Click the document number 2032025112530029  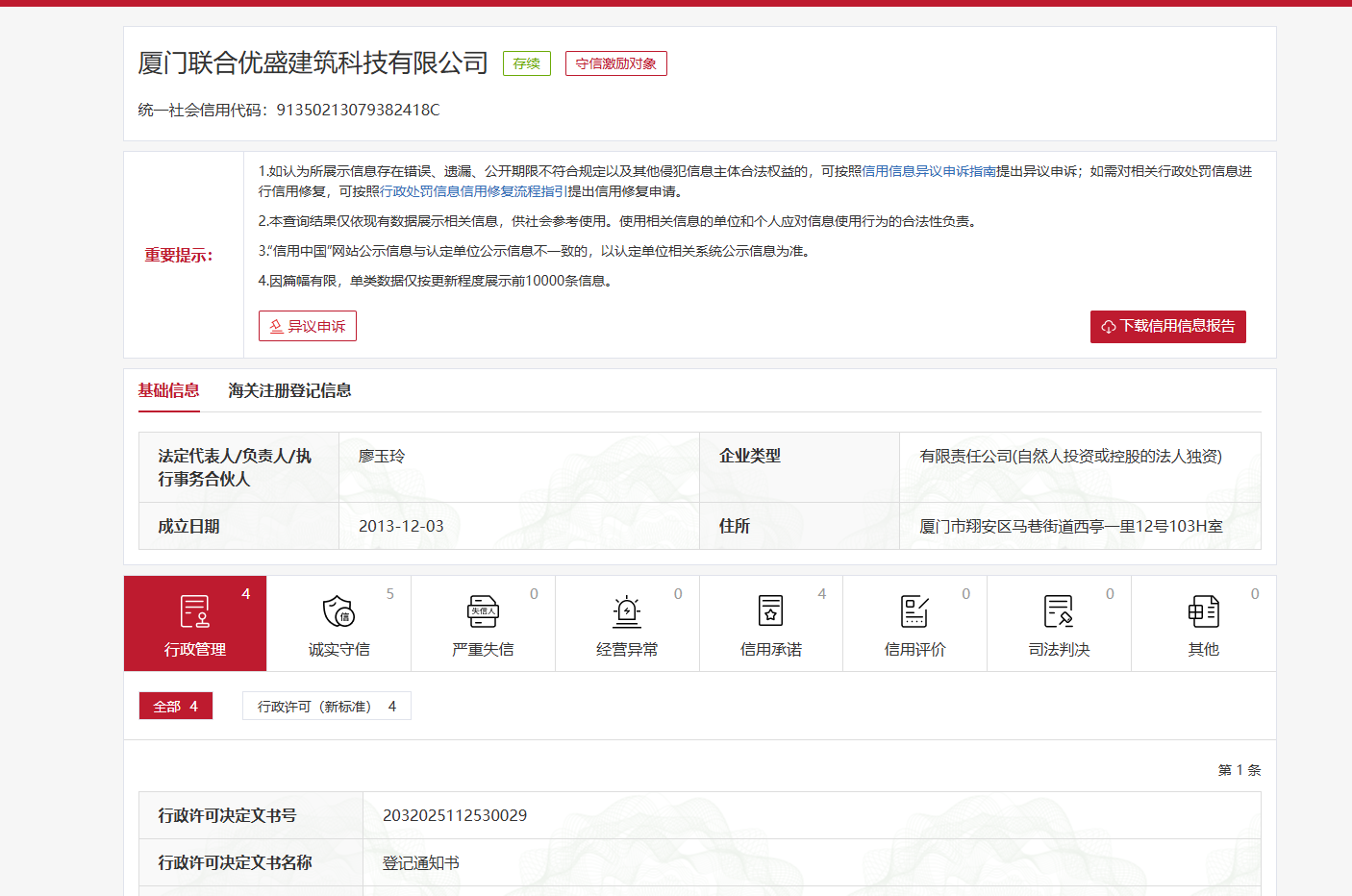[x=455, y=815]
